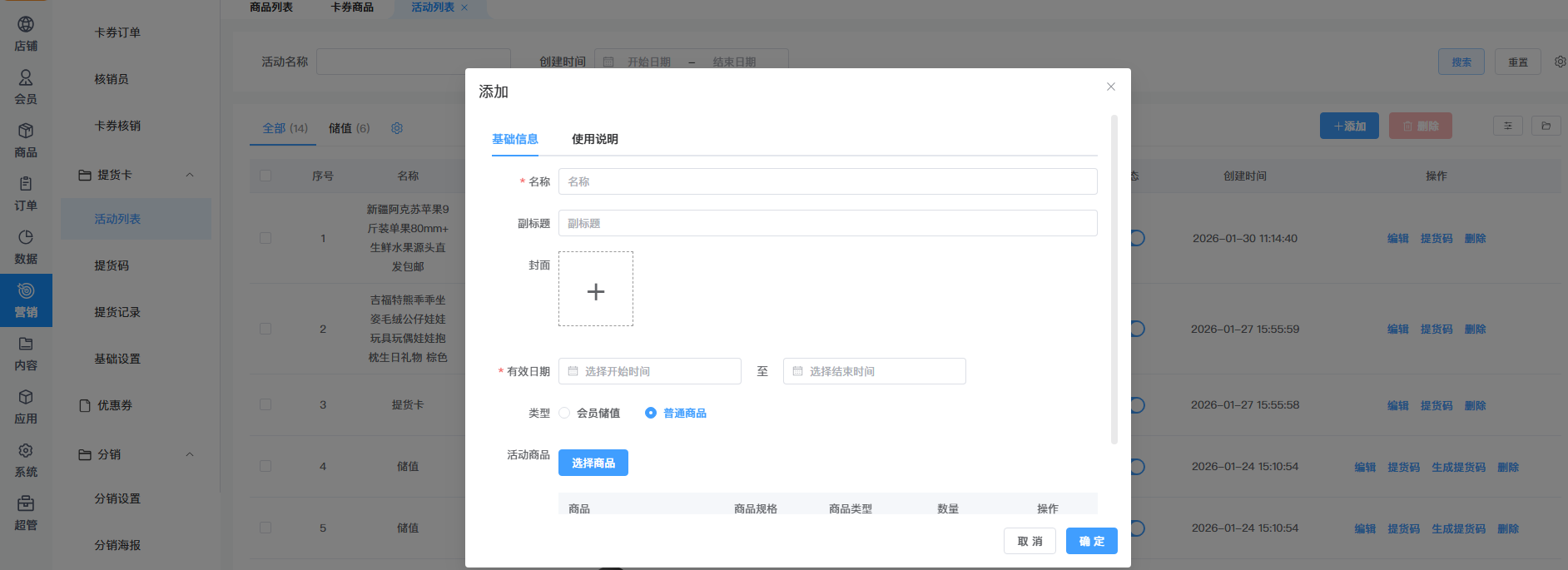Open the 会员 member sidebar icon

26,87
